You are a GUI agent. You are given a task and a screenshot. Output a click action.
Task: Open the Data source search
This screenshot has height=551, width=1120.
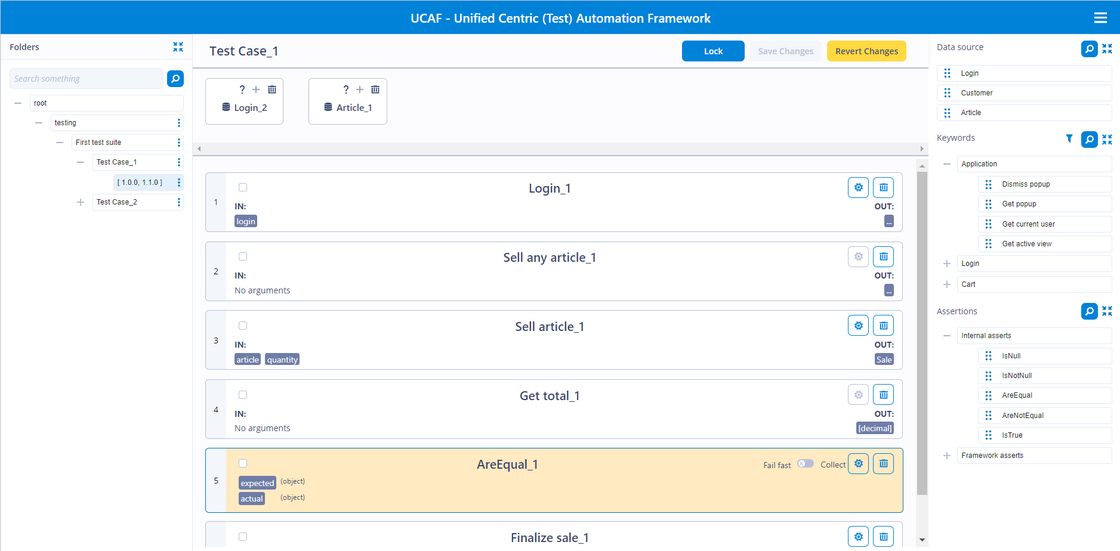1089,49
